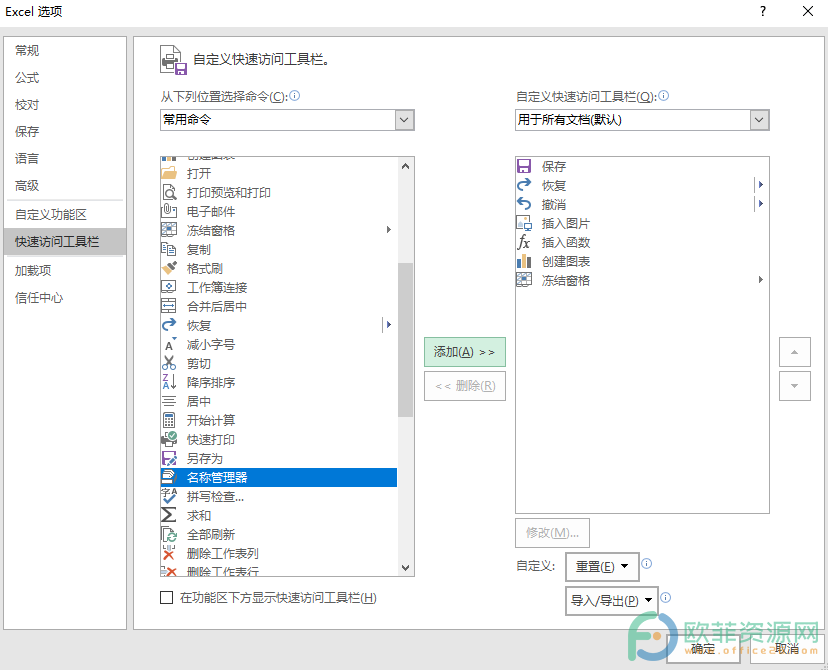Screen dimensions: 828x670
Task: Click the 冻结窗格 icon in left command list
Action: 169,230
